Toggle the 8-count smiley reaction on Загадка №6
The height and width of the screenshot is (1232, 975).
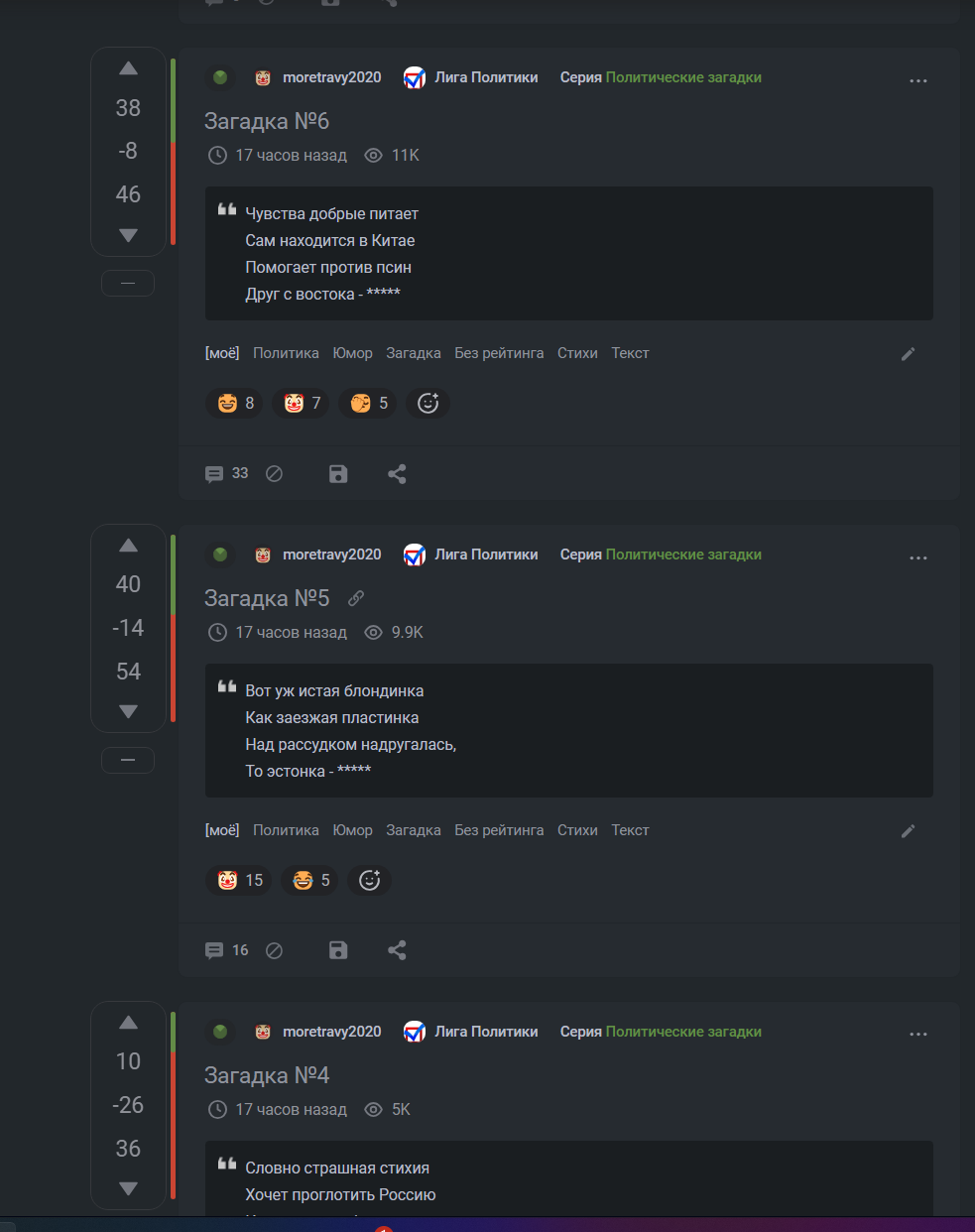click(x=234, y=403)
